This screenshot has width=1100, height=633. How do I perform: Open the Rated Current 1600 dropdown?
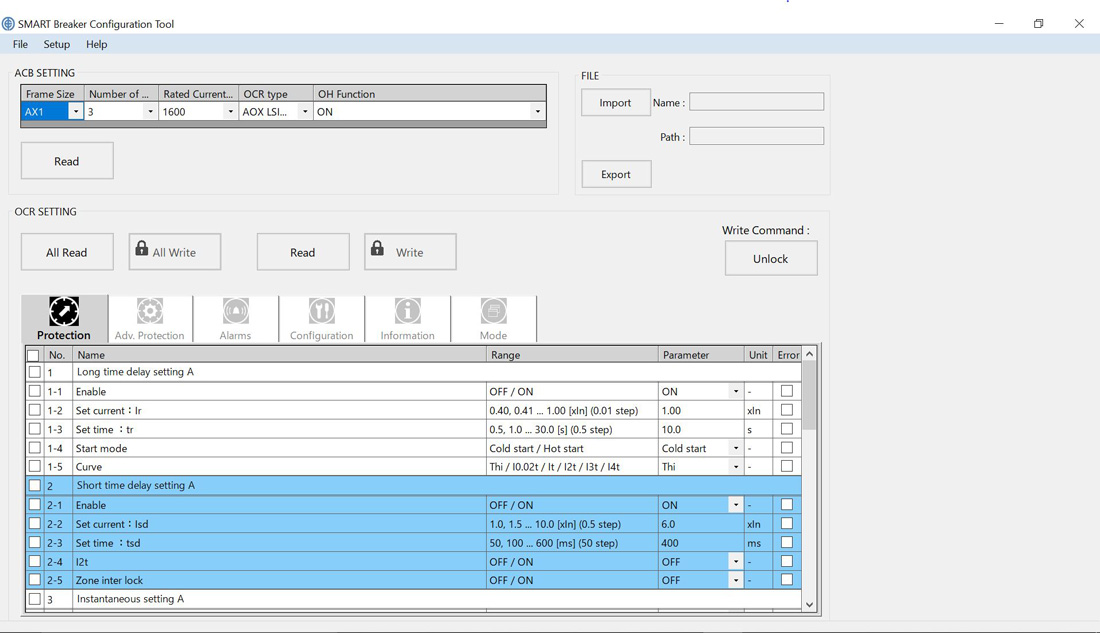point(230,112)
